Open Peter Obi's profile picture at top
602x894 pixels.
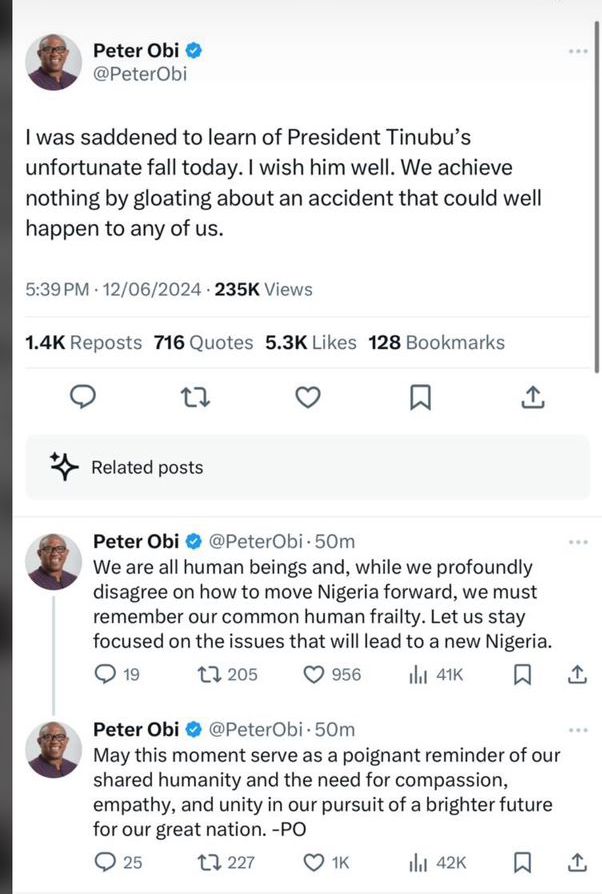tap(54, 62)
